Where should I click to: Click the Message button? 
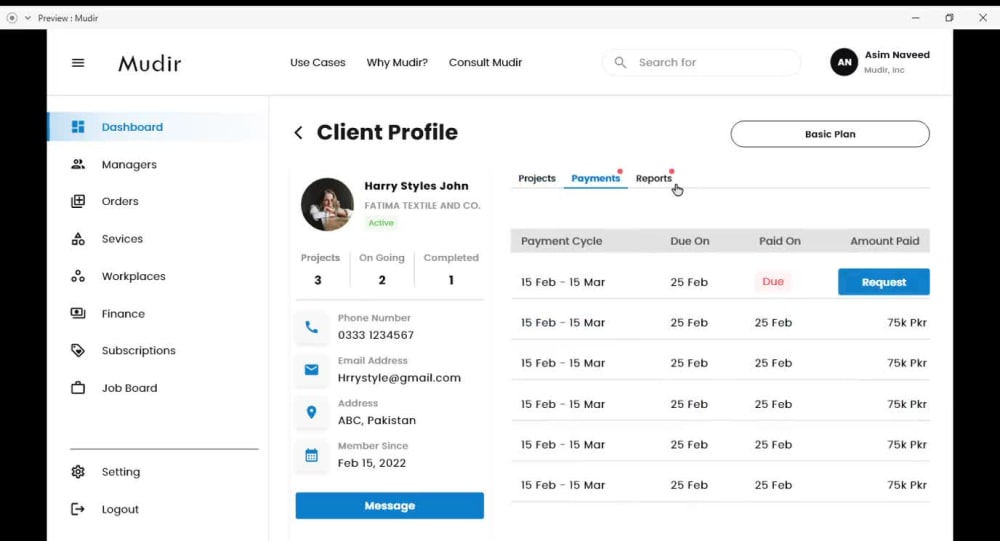point(389,505)
